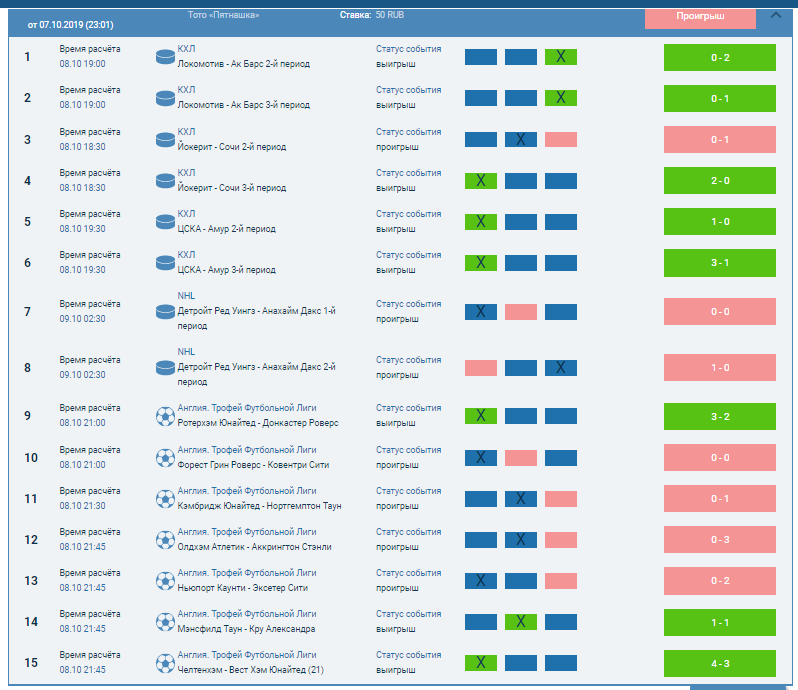Click the КХЛ league link in row 1

[186, 49]
